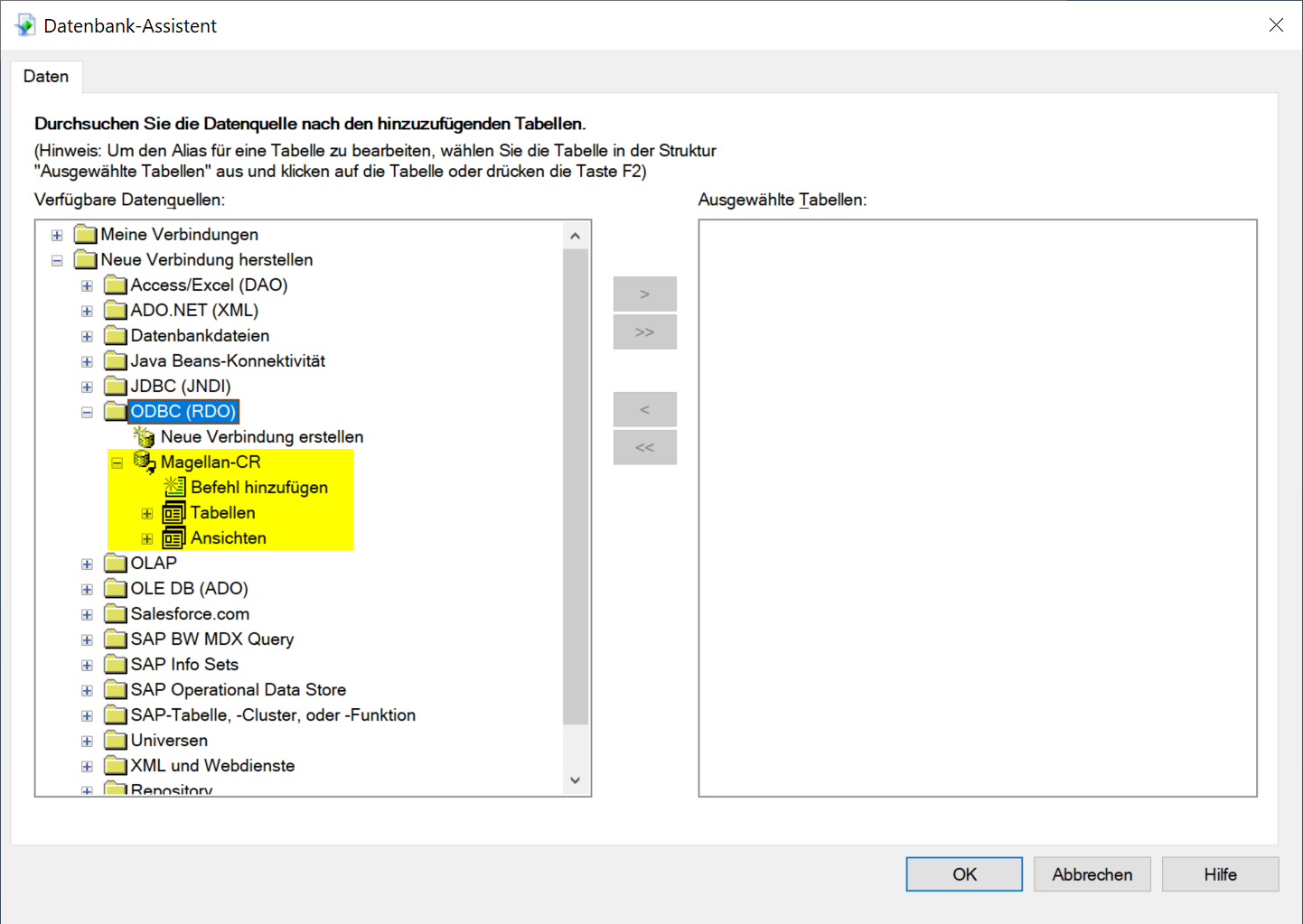Click the Befehl hinzufügen command icon
Image resolution: width=1303 pixels, height=924 pixels.
(x=174, y=487)
